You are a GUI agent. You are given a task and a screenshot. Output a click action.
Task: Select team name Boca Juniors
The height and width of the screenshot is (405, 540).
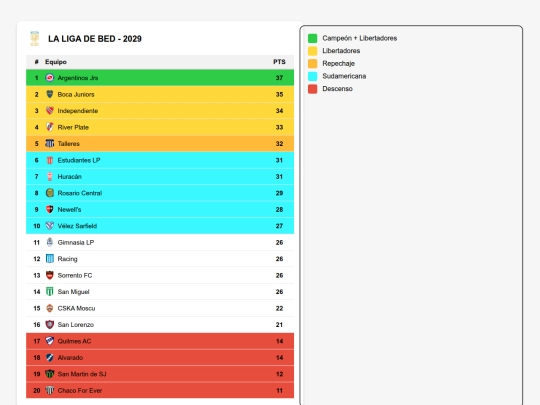[x=76, y=94]
